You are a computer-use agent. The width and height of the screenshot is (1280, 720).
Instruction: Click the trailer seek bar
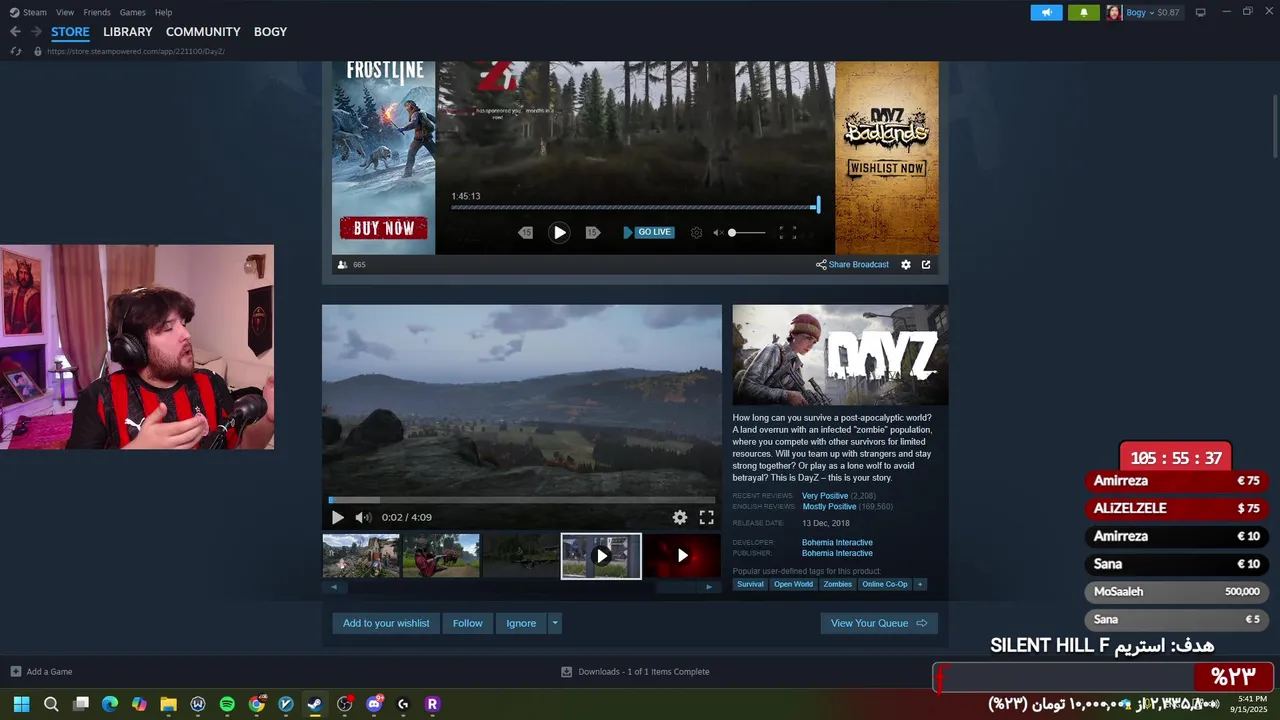tap(522, 500)
